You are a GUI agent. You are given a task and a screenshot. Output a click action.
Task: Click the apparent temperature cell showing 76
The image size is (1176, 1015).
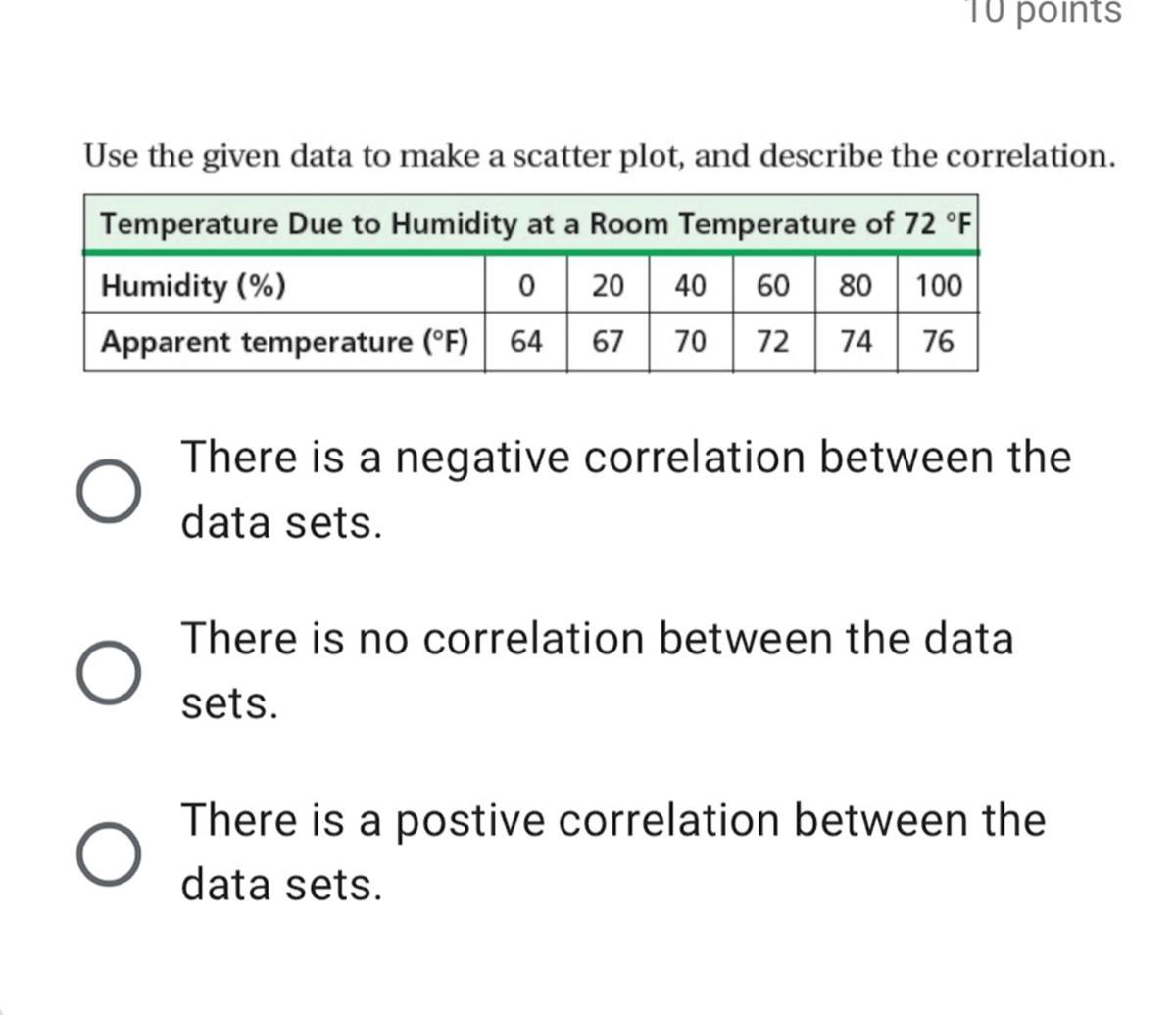click(938, 343)
